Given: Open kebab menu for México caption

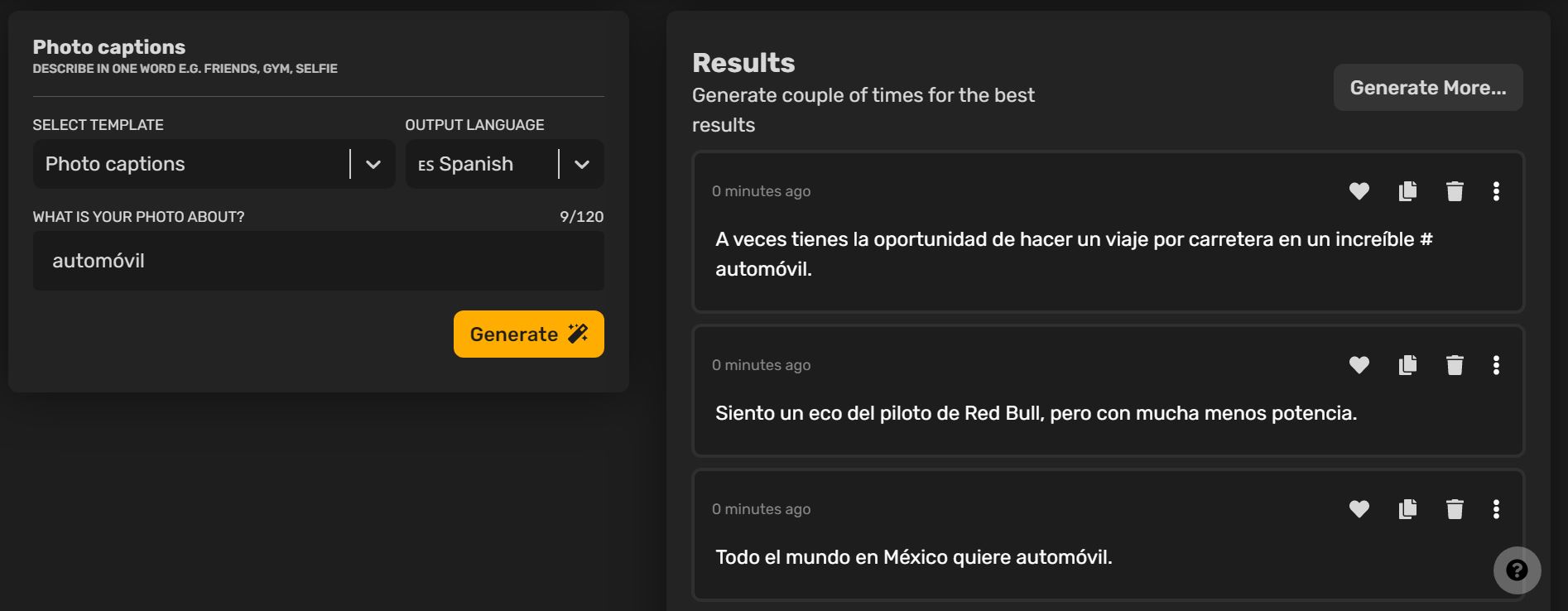Looking at the screenshot, I should click(1496, 509).
